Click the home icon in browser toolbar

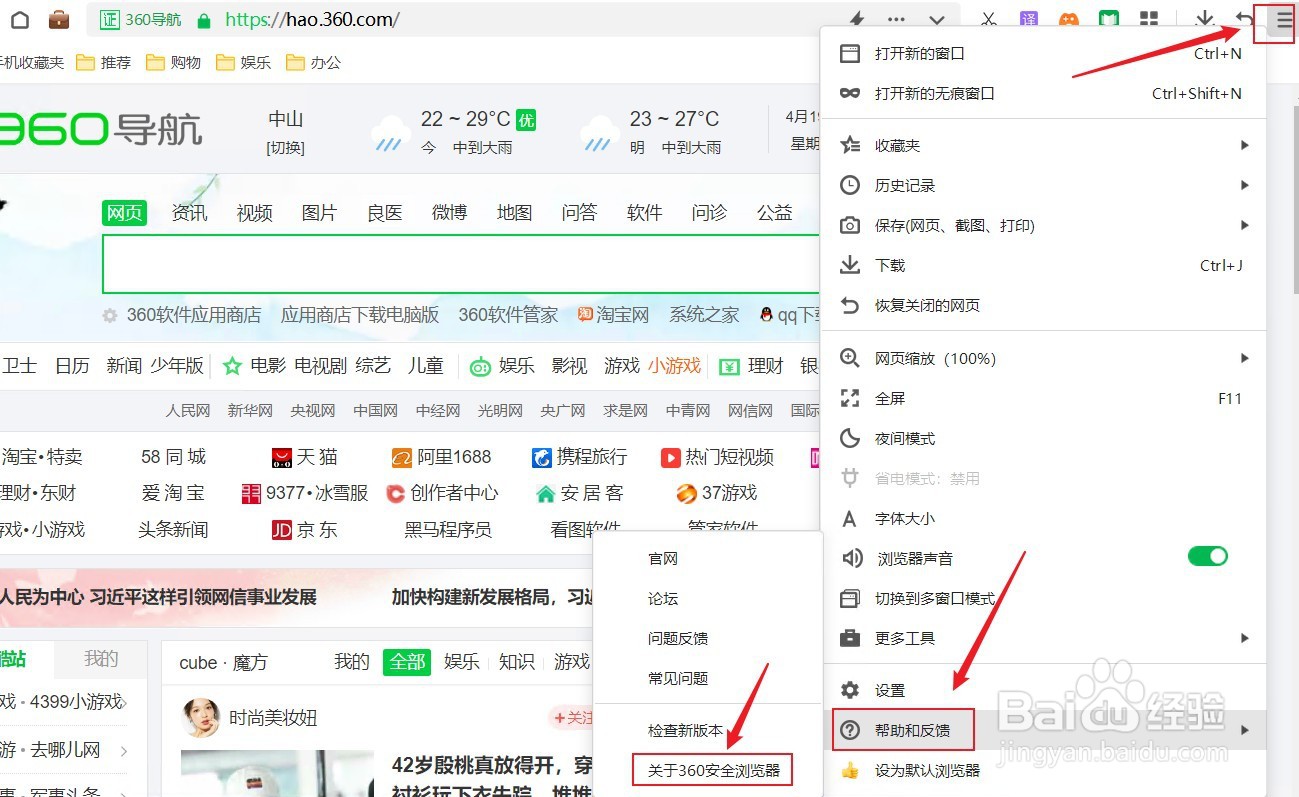[x=20, y=20]
